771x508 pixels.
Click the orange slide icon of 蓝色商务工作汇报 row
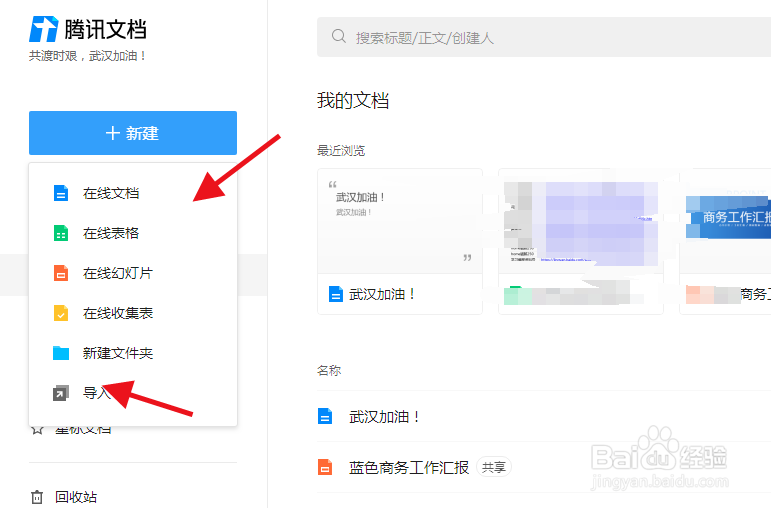pyautogui.click(x=325, y=467)
